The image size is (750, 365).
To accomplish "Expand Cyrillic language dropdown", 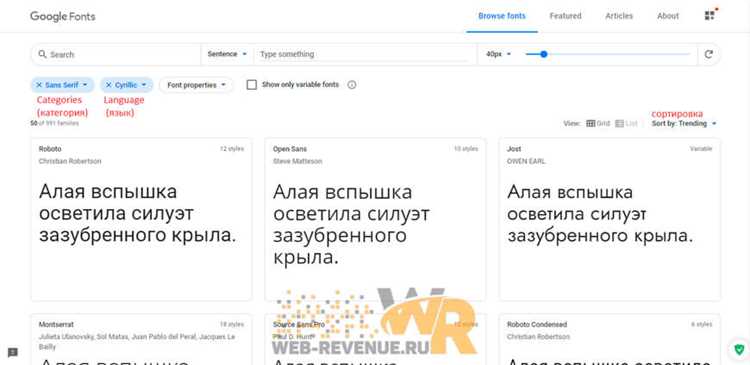I will pyautogui.click(x=143, y=85).
